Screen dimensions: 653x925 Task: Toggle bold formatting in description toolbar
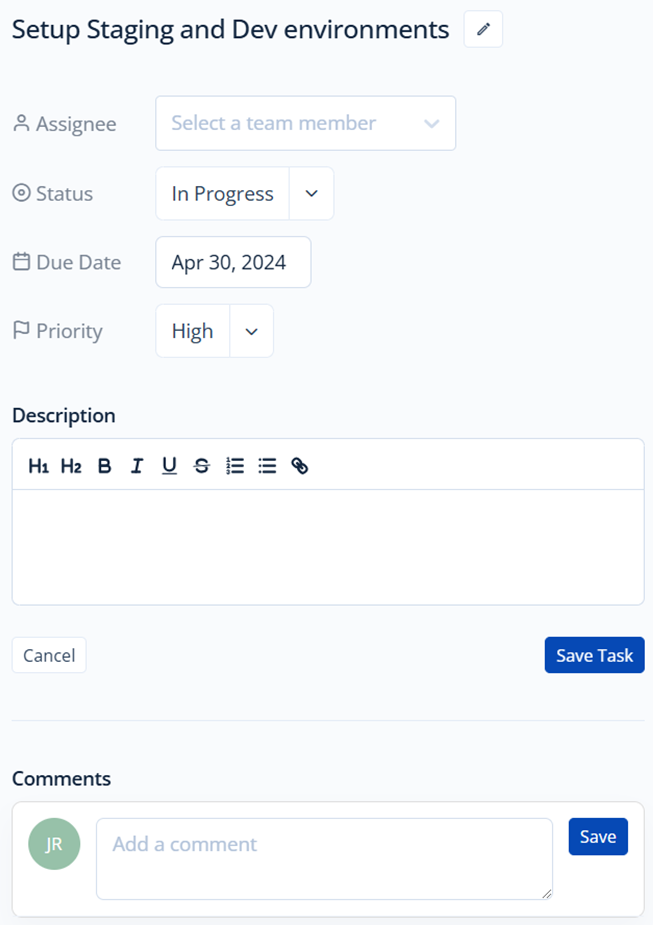tap(104, 466)
